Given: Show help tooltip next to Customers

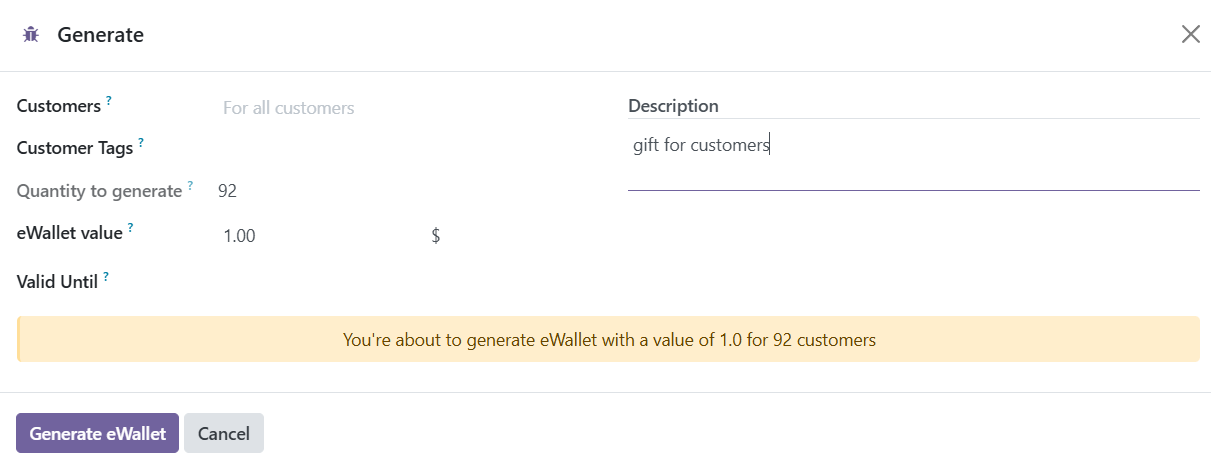Looking at the screenshot, I should tap(109, 101).
